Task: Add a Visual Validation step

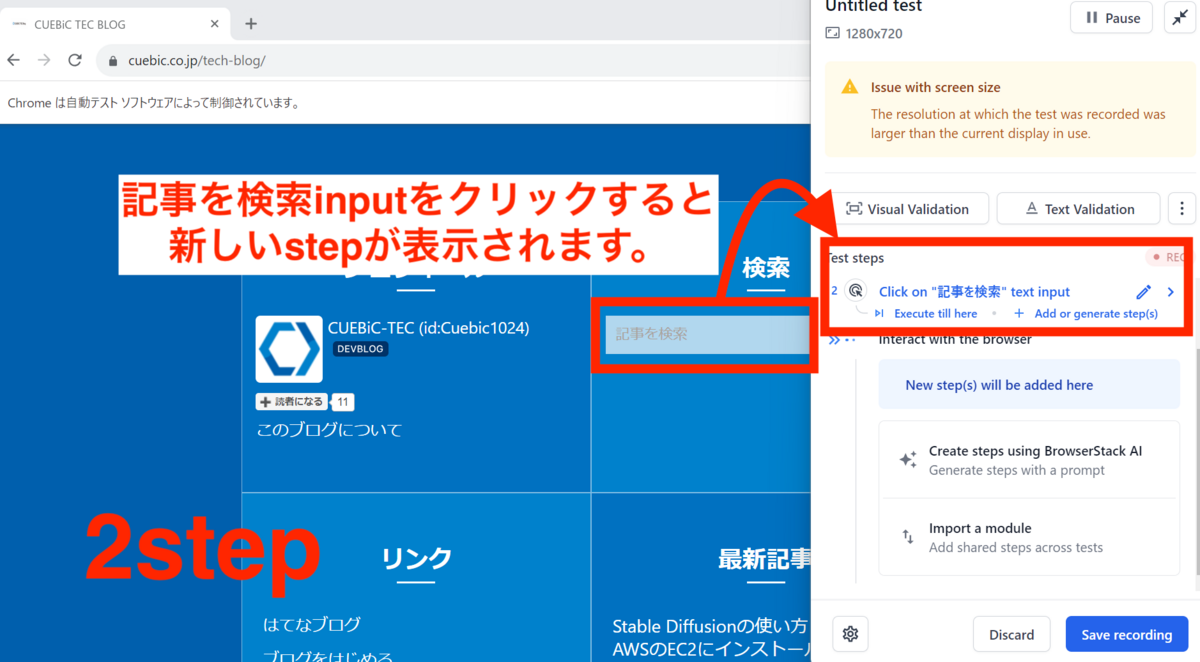Action: [x=907, y=209]
